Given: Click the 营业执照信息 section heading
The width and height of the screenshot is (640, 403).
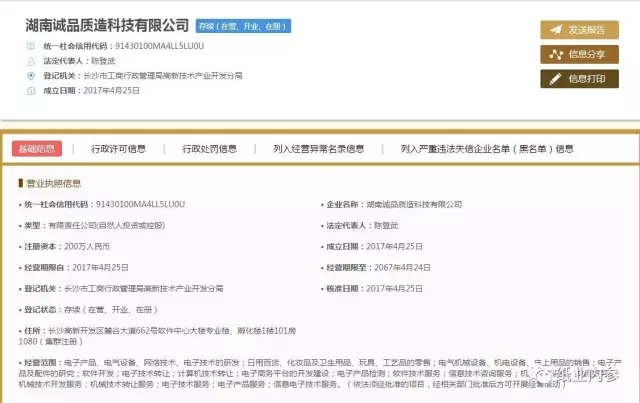Looking at the screenshot, I should point(53,183).
